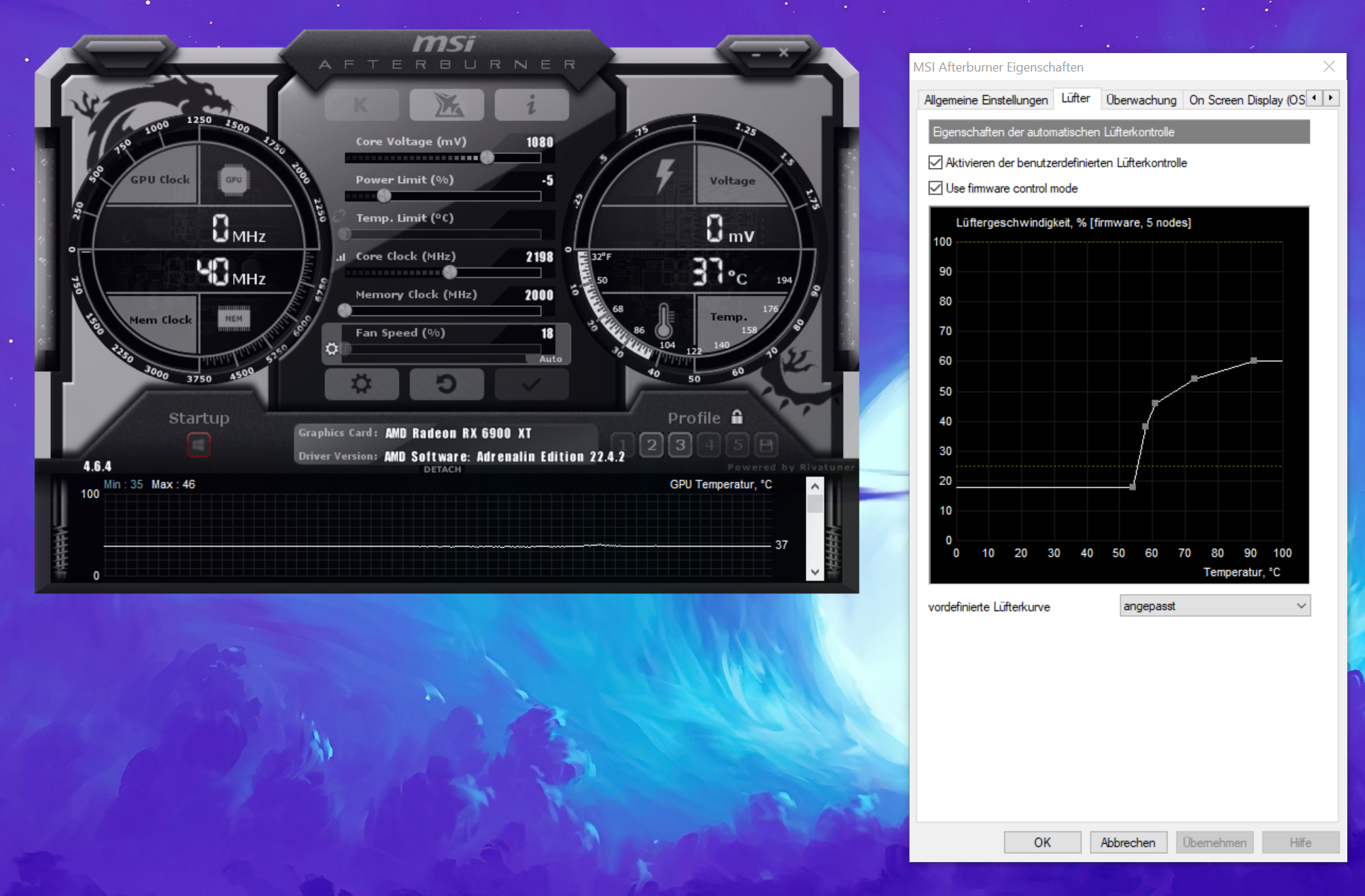
Task: Click the info 'i' button
Action: 531,106
